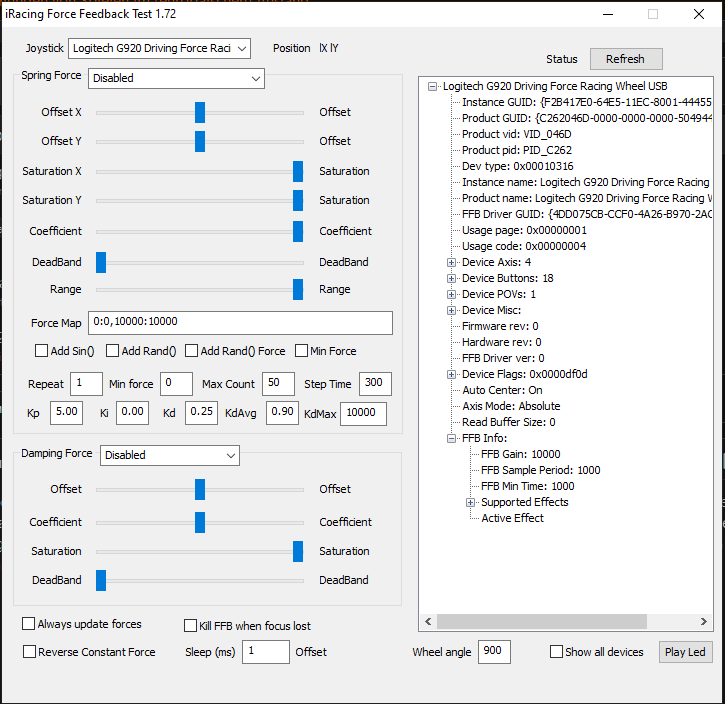Collapse the FFB Info node
Viewport: 725px width, 704px height.
click(x=451, y=438)
